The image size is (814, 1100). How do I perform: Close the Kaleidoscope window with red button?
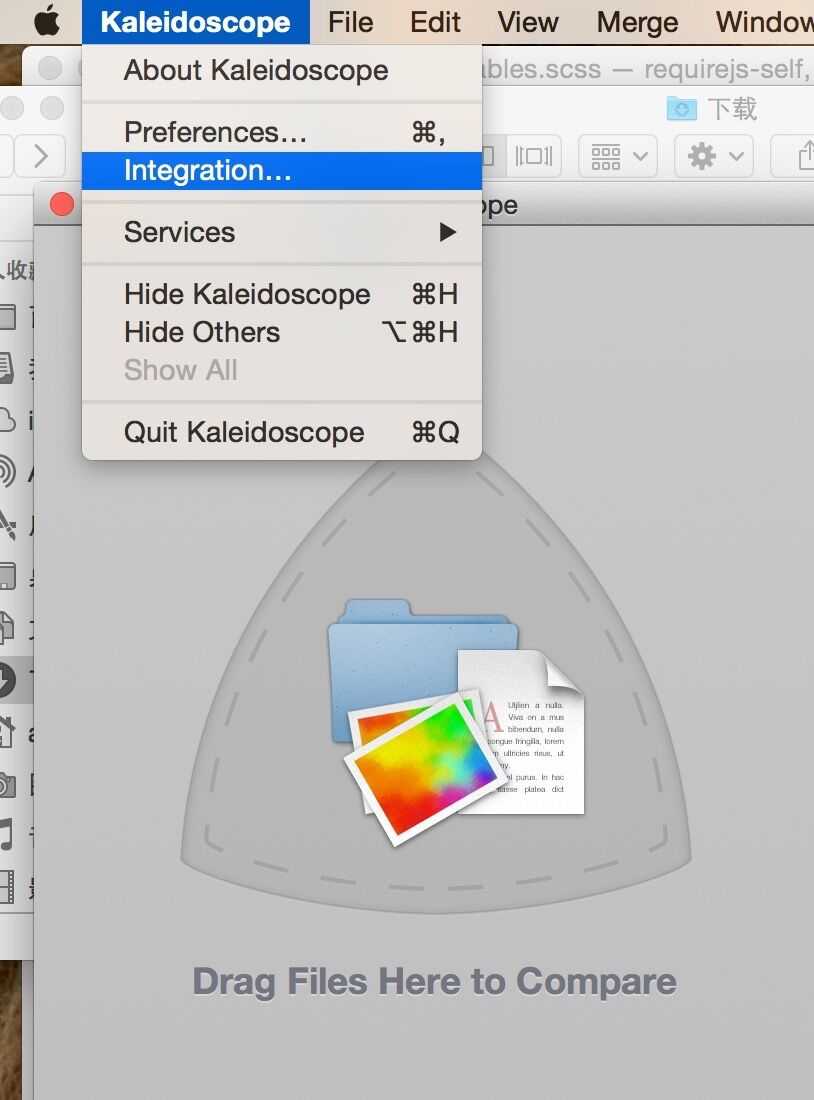coord(62,204)
